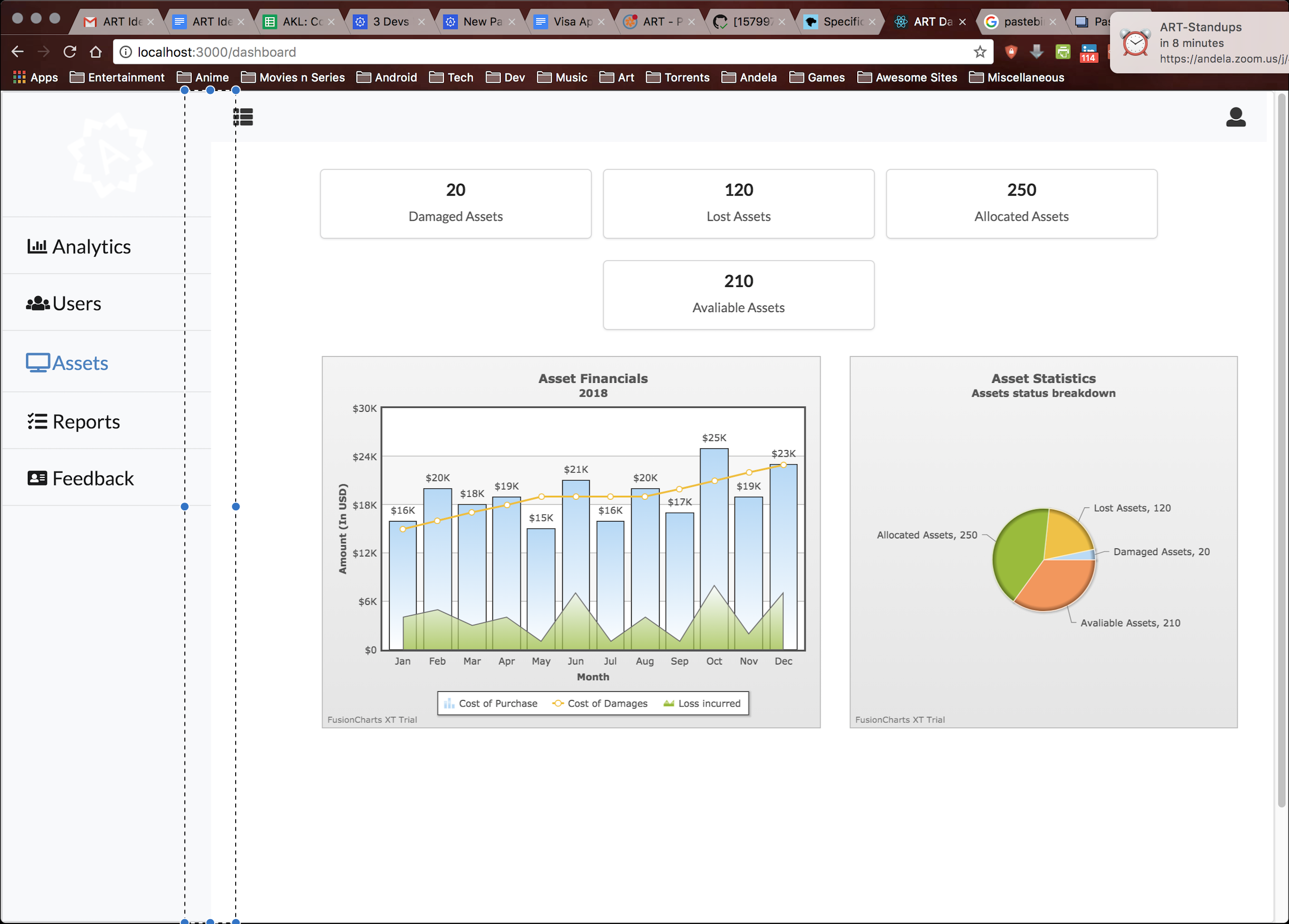Select the Allocated Assets card
Screen dimensions: 1289x924
pos(1022,203)
